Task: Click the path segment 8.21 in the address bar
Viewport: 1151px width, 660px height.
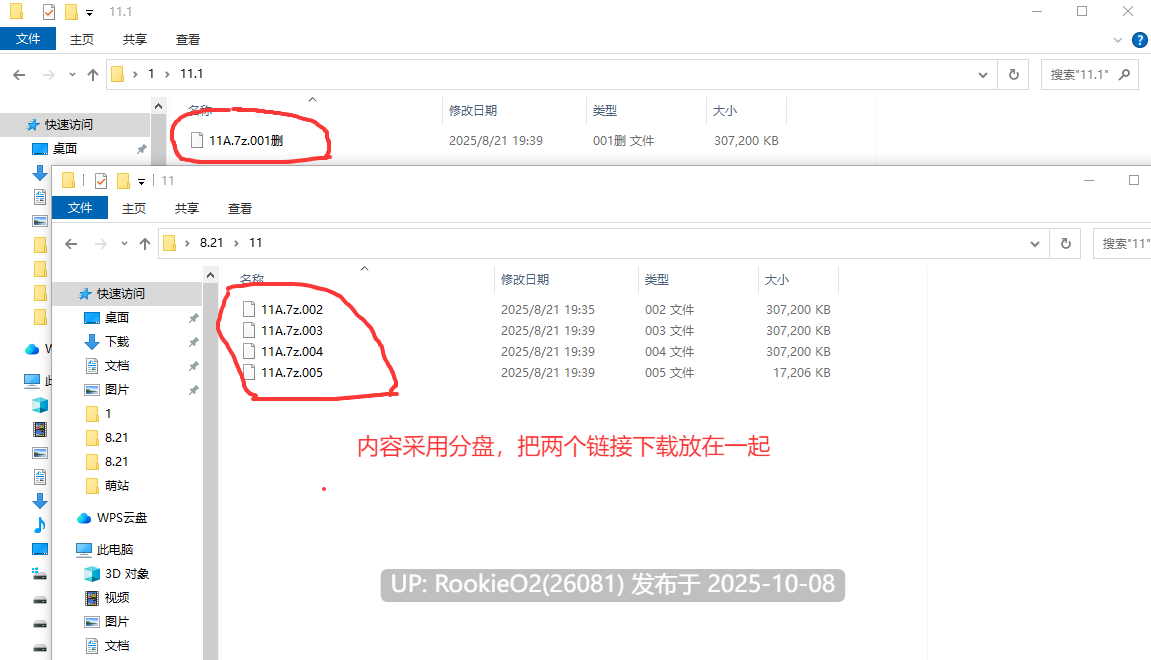Action: click(211, 242)
